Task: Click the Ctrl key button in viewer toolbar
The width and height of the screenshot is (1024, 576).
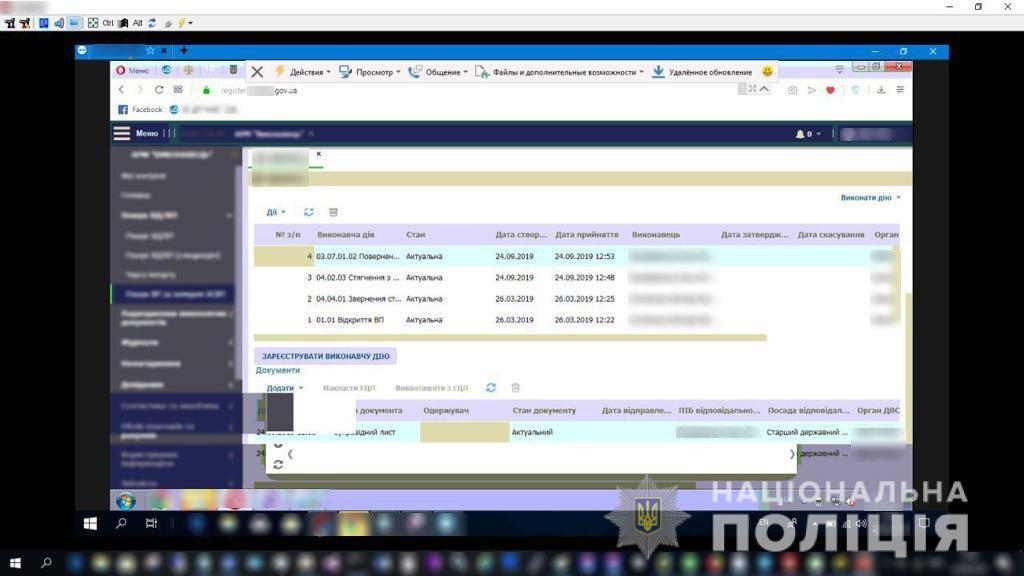Action: [108, 23]
